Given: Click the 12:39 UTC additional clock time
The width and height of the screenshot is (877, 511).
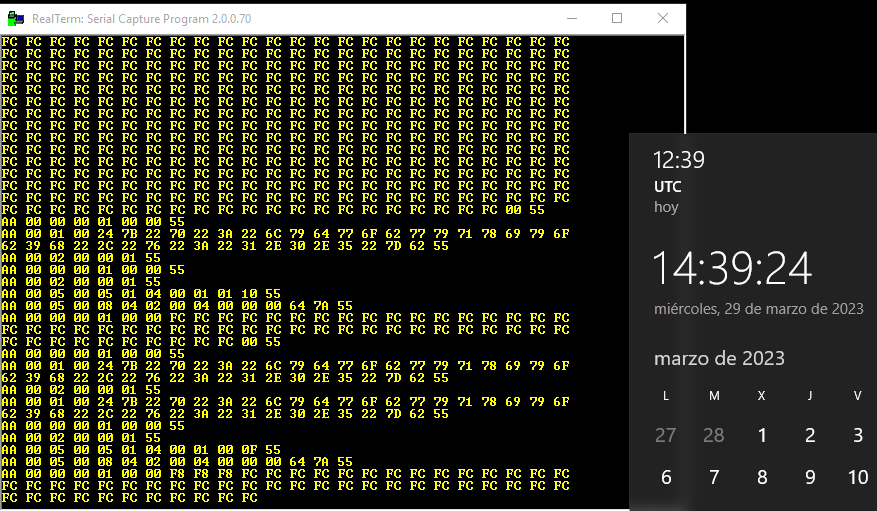Looking at the screenshot, I should (679, 160).
